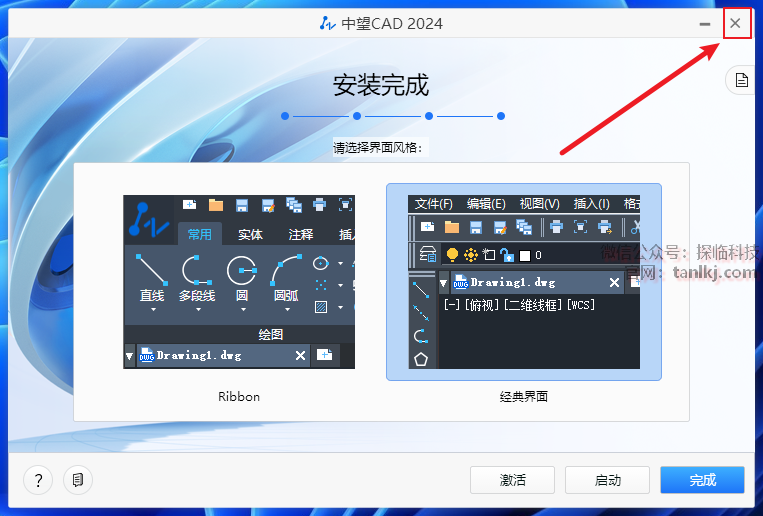Click the 启动 launch button
This screenshot has width=763, height=516.
pos(607,480)
